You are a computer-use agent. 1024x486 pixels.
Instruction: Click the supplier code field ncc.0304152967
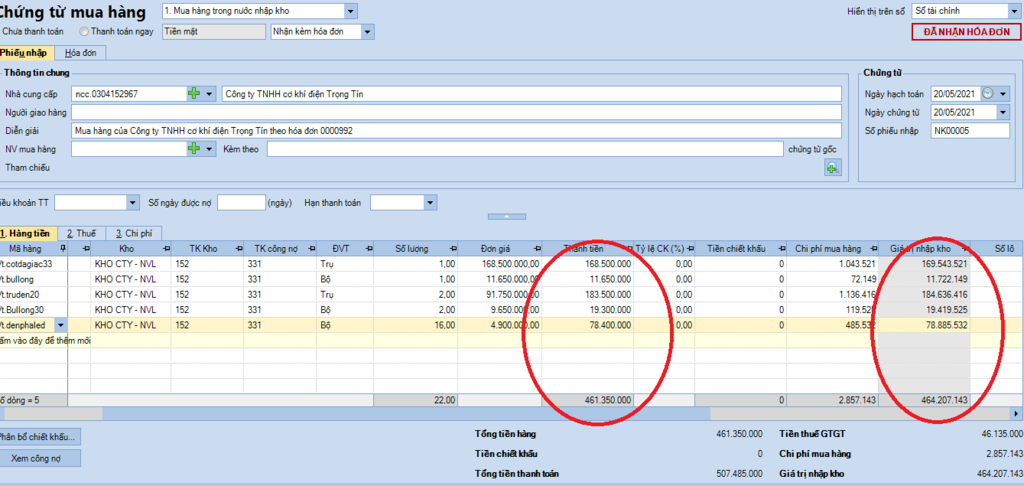point(129,94)
